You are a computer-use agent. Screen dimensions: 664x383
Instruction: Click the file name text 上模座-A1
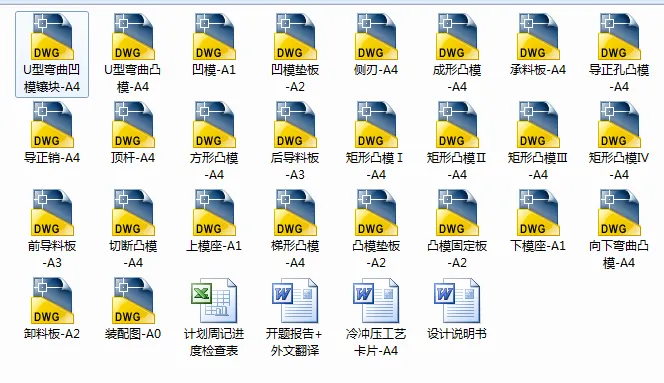tap(214, 246)
